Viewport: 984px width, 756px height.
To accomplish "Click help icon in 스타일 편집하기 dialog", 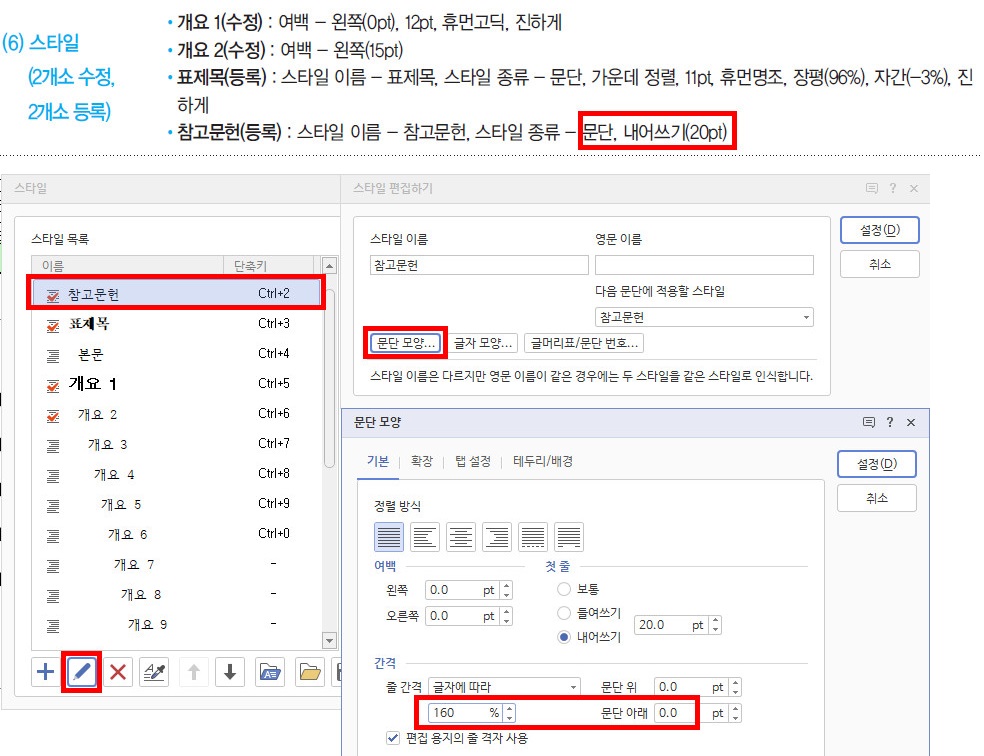I will click(892, 188).
